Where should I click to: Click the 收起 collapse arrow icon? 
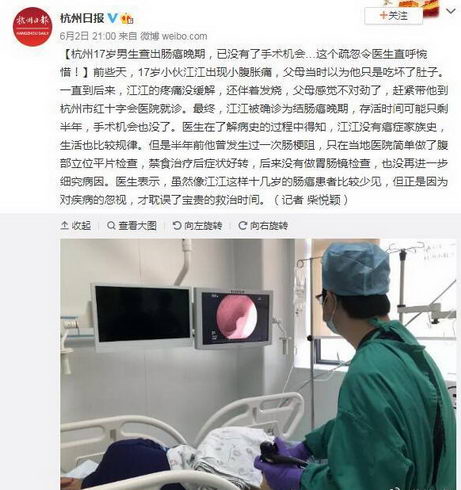coord(64,226)
